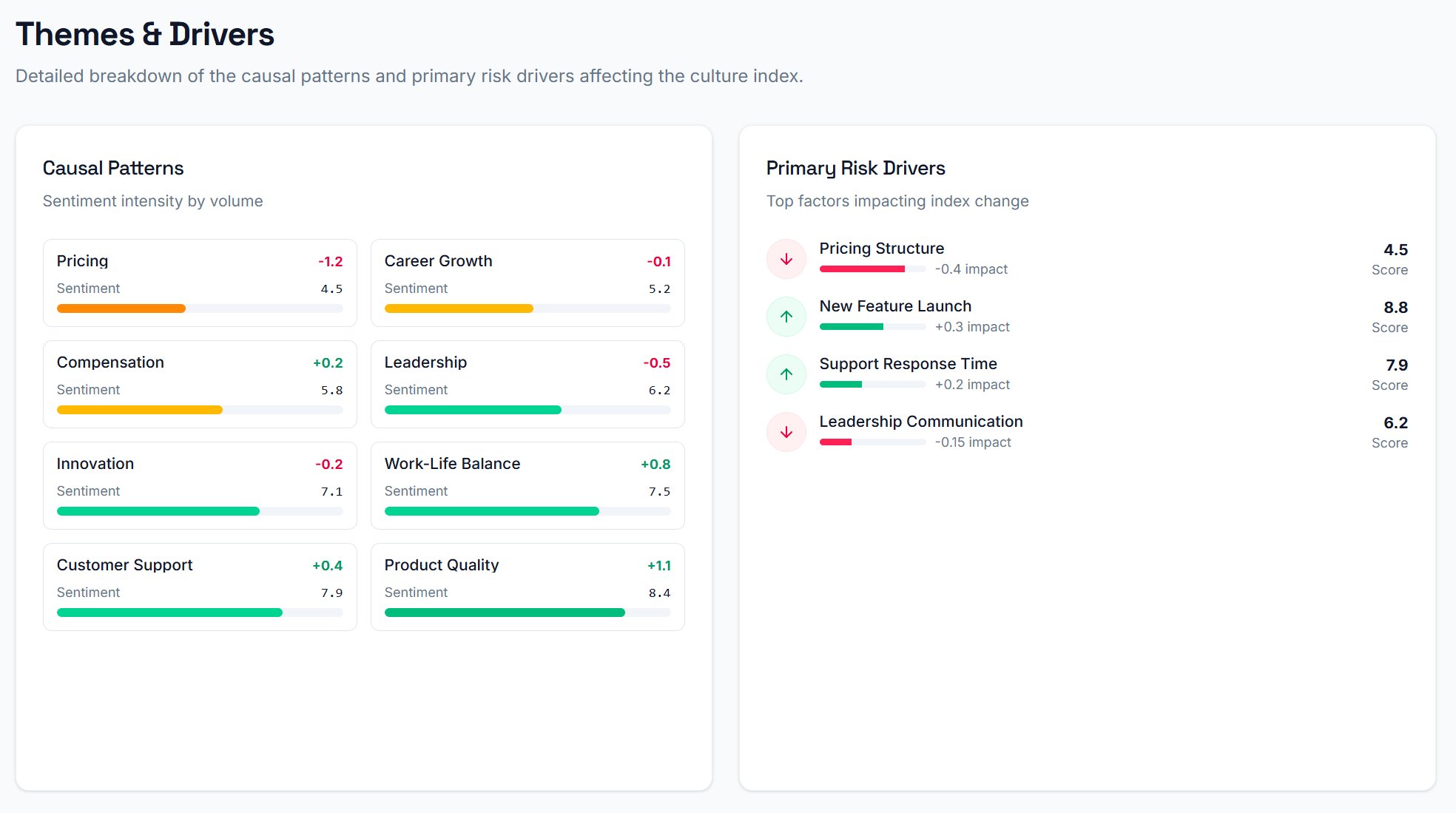Click the red down arrow beside Pricing Structure
The image size is (1456, 813).
coord(786,258)
